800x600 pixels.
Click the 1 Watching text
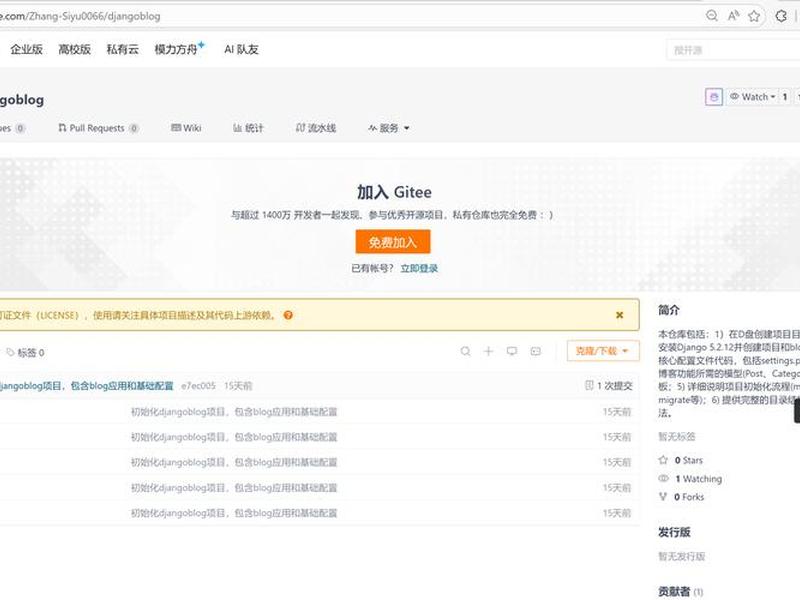[x=698, y=479]
